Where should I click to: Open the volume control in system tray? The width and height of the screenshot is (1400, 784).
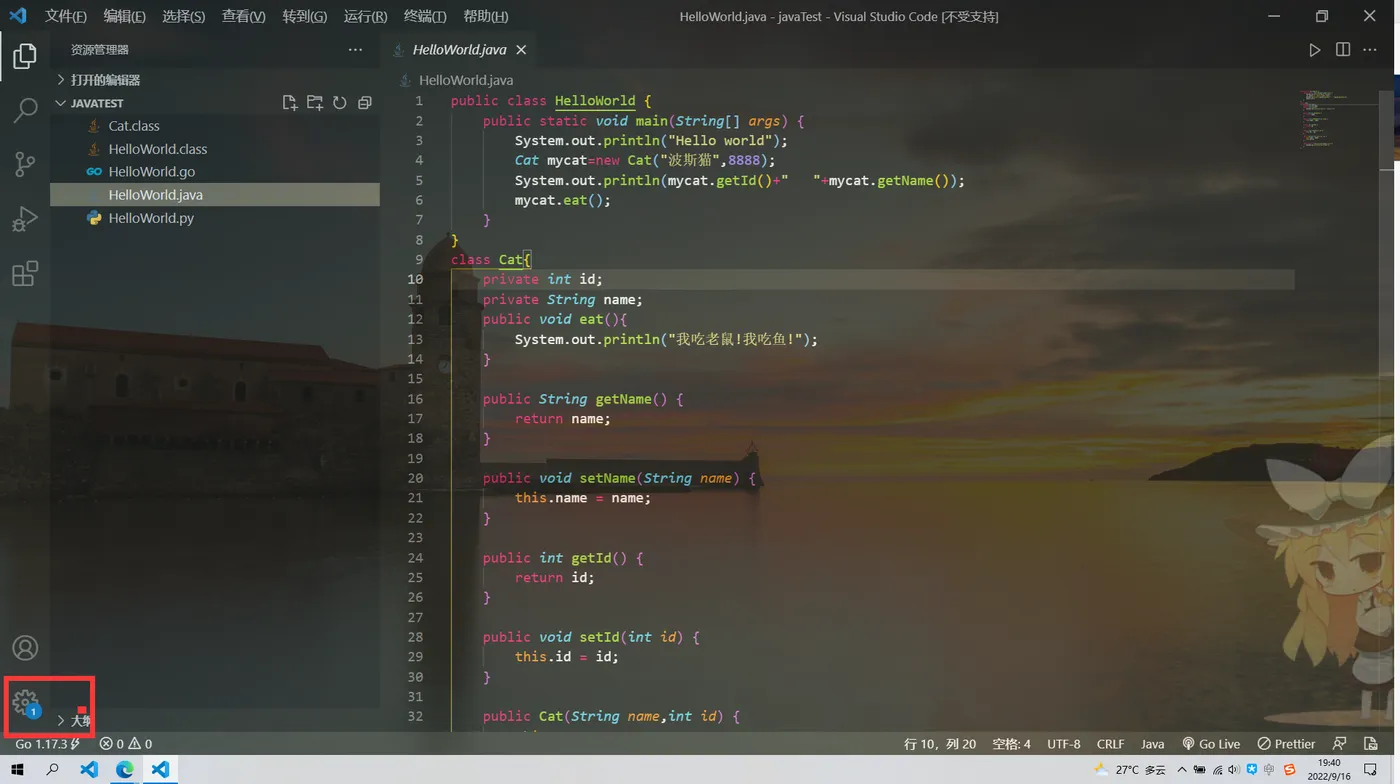(x=1234, y=770)
